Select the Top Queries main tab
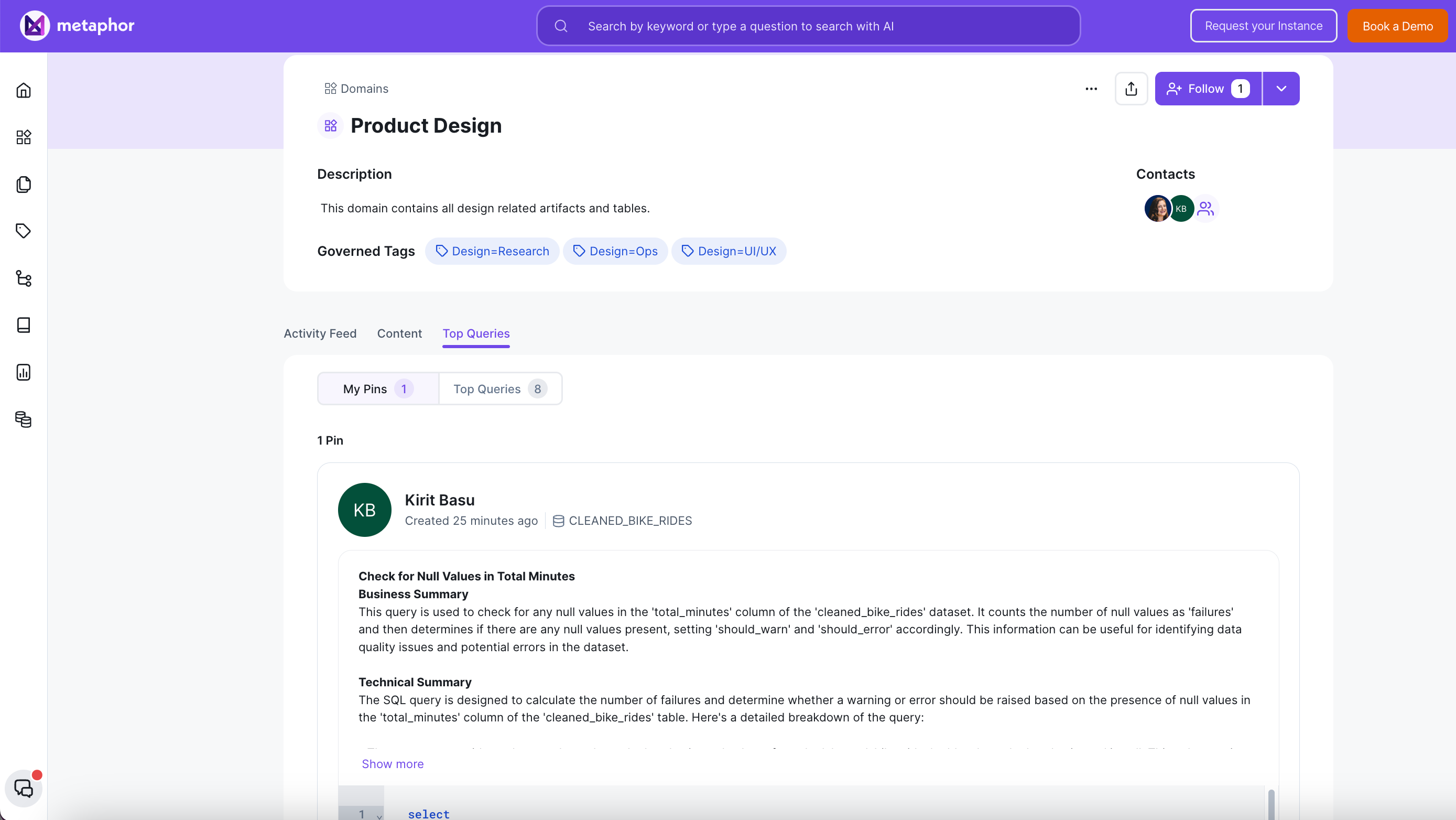Image resolution: width=1456 pixels, height=820 pixels. 476,333
